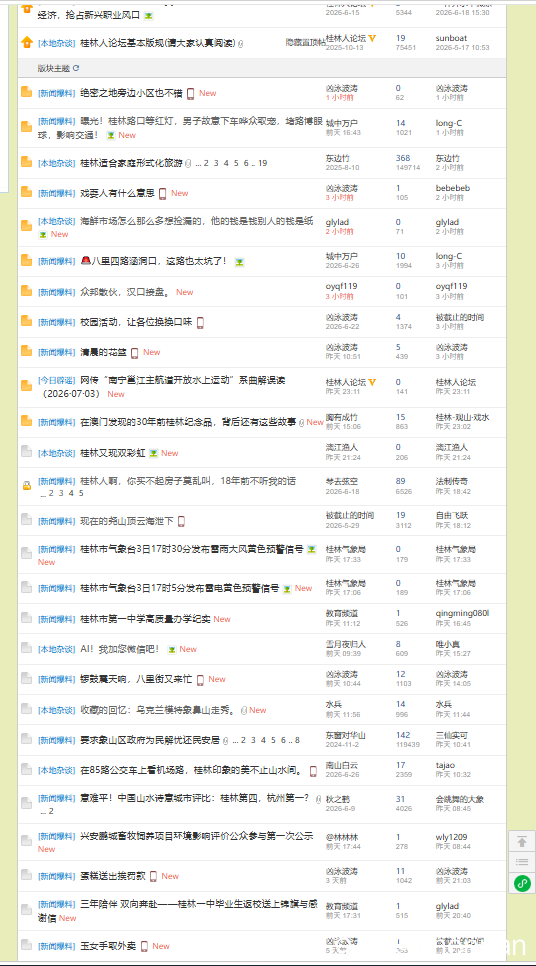Open author profile oyqf119 in author column
The image size is (536, 966).
[341, 286]
